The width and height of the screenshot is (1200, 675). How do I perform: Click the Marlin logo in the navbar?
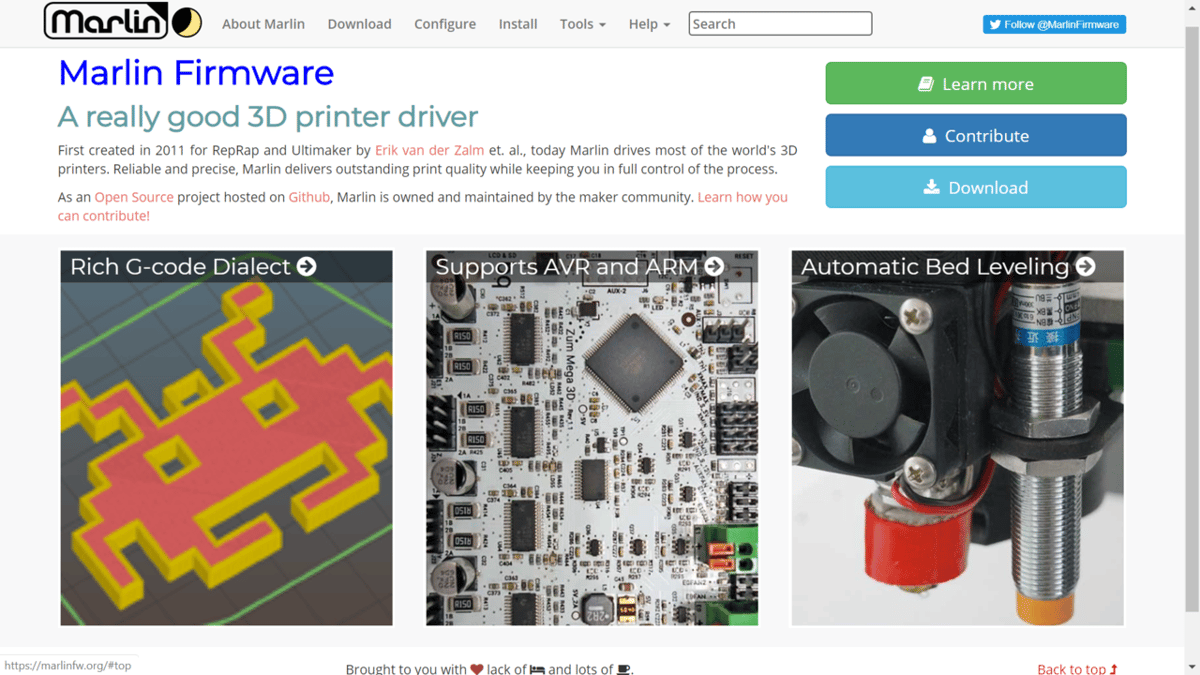[x=123, y=21]
